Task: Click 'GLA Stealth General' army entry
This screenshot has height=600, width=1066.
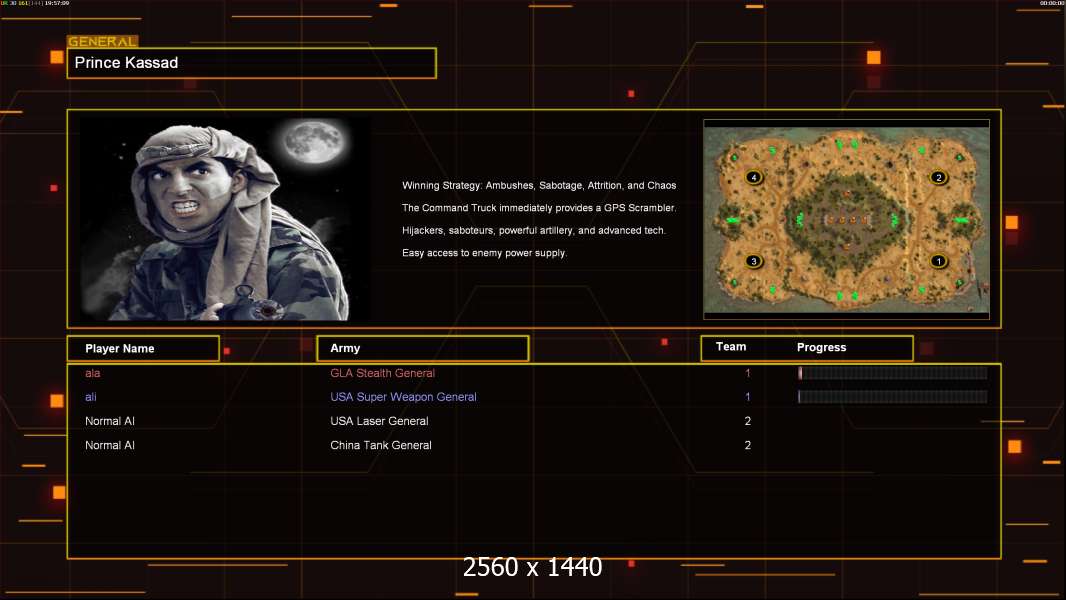Action: [382, 373]
